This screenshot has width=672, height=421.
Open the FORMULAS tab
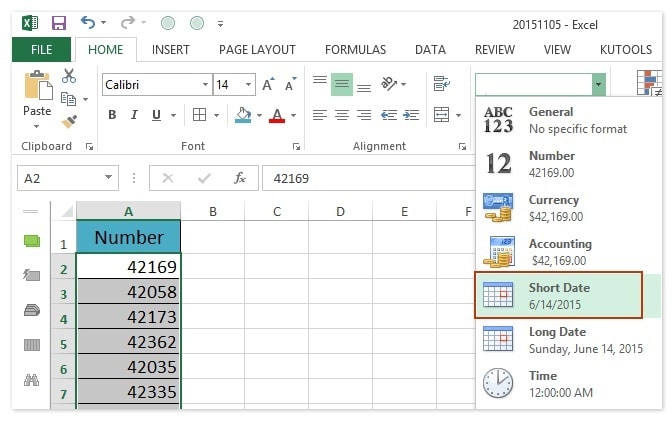click(x=355, y=50)
